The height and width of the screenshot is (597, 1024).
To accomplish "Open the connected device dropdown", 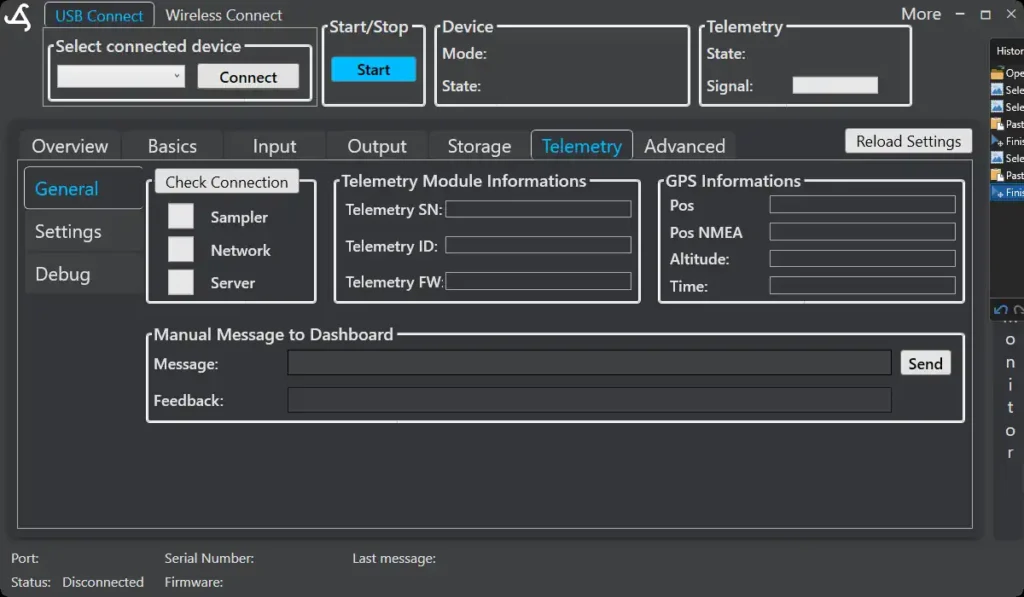I will 121,76.
